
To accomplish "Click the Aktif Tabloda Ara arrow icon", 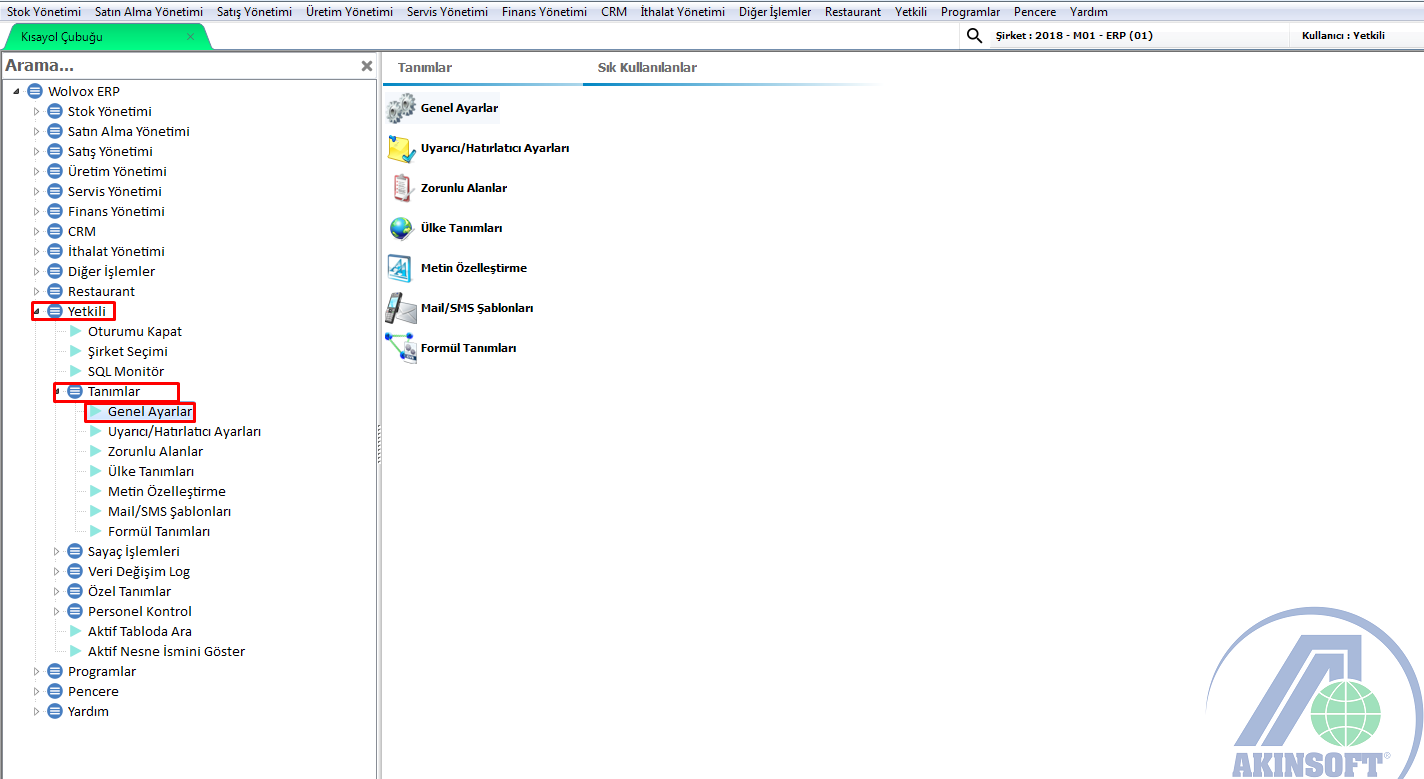I will (x=76, y=631).
